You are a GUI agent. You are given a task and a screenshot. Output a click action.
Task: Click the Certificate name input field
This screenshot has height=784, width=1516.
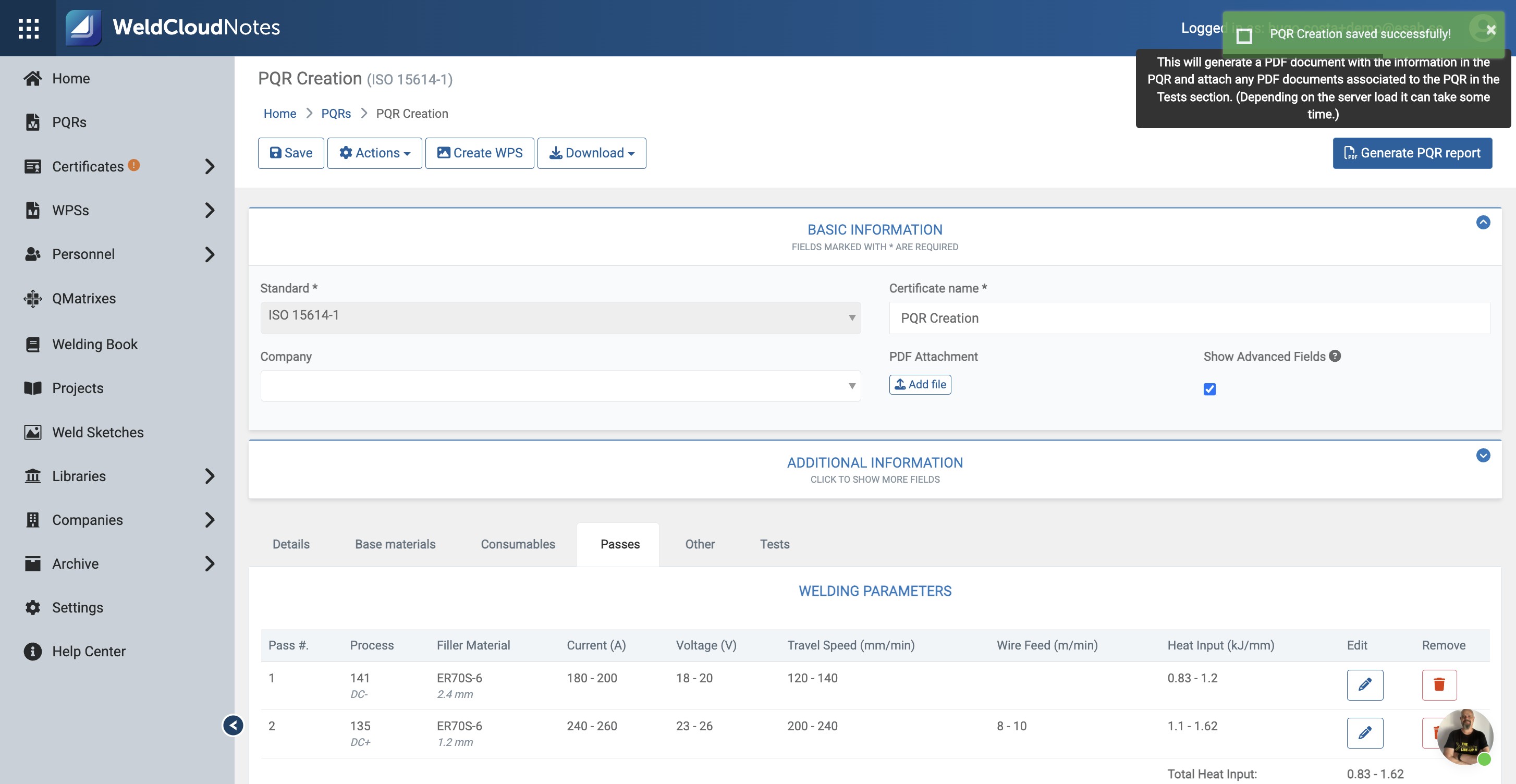click(1189, 318)
